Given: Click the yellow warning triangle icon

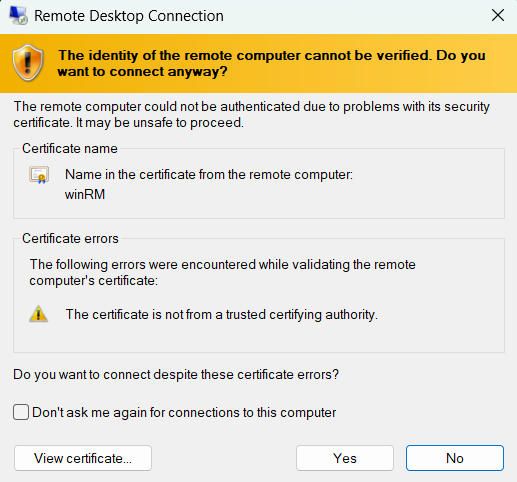Looking at the screenshot, I should click(39, 314).
